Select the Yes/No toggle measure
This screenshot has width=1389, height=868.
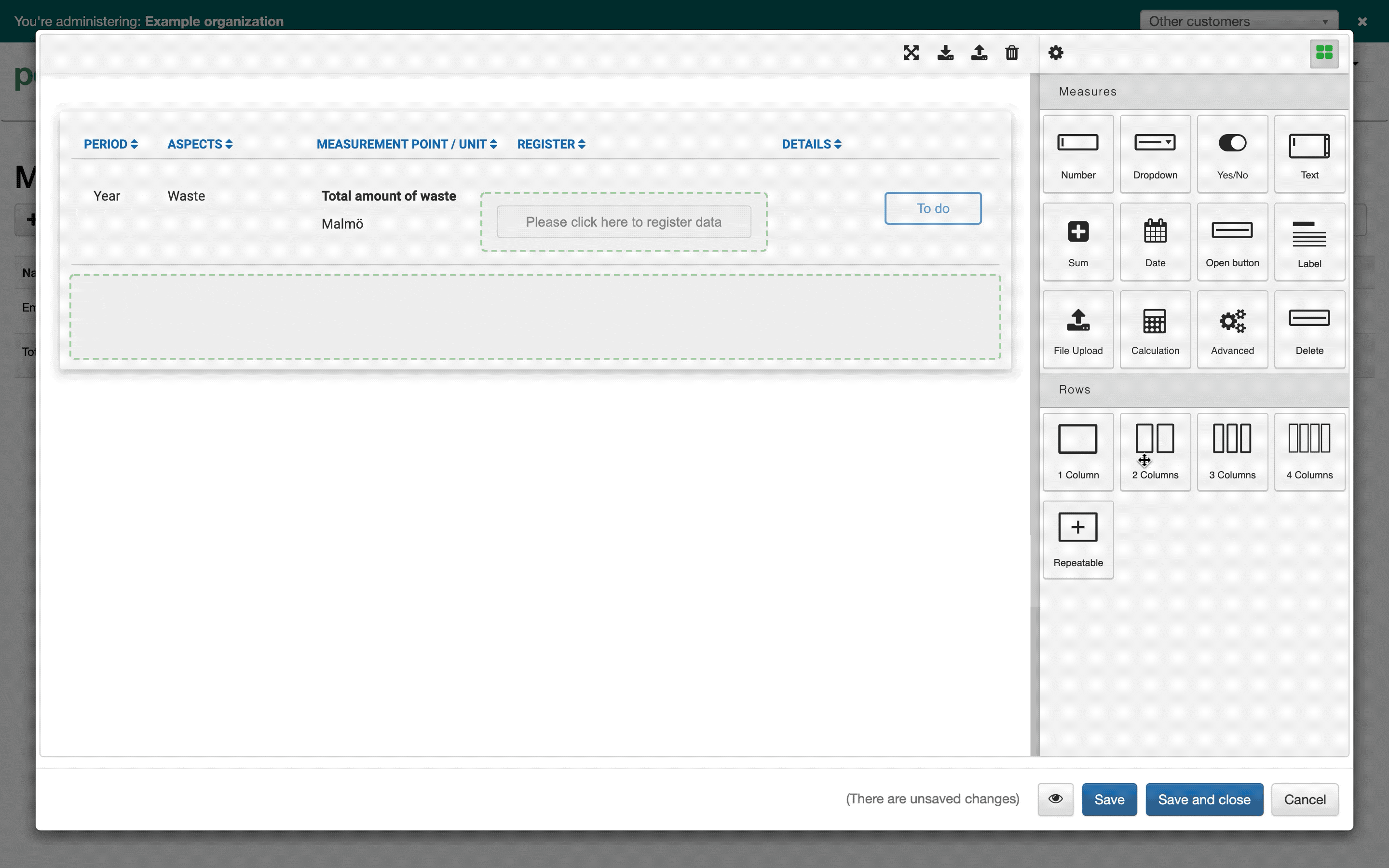1232,154
